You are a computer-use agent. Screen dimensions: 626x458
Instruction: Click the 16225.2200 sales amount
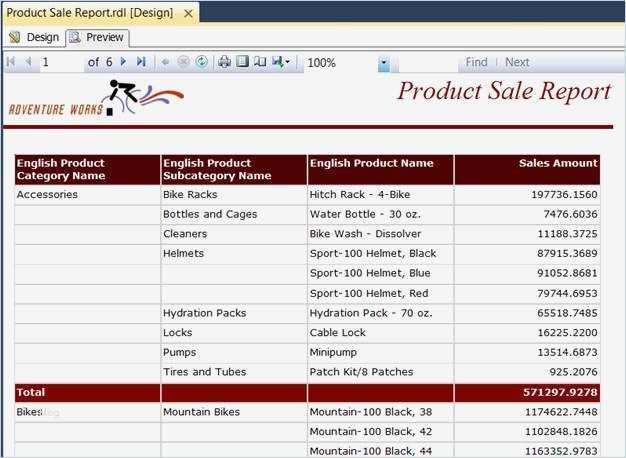567,333
